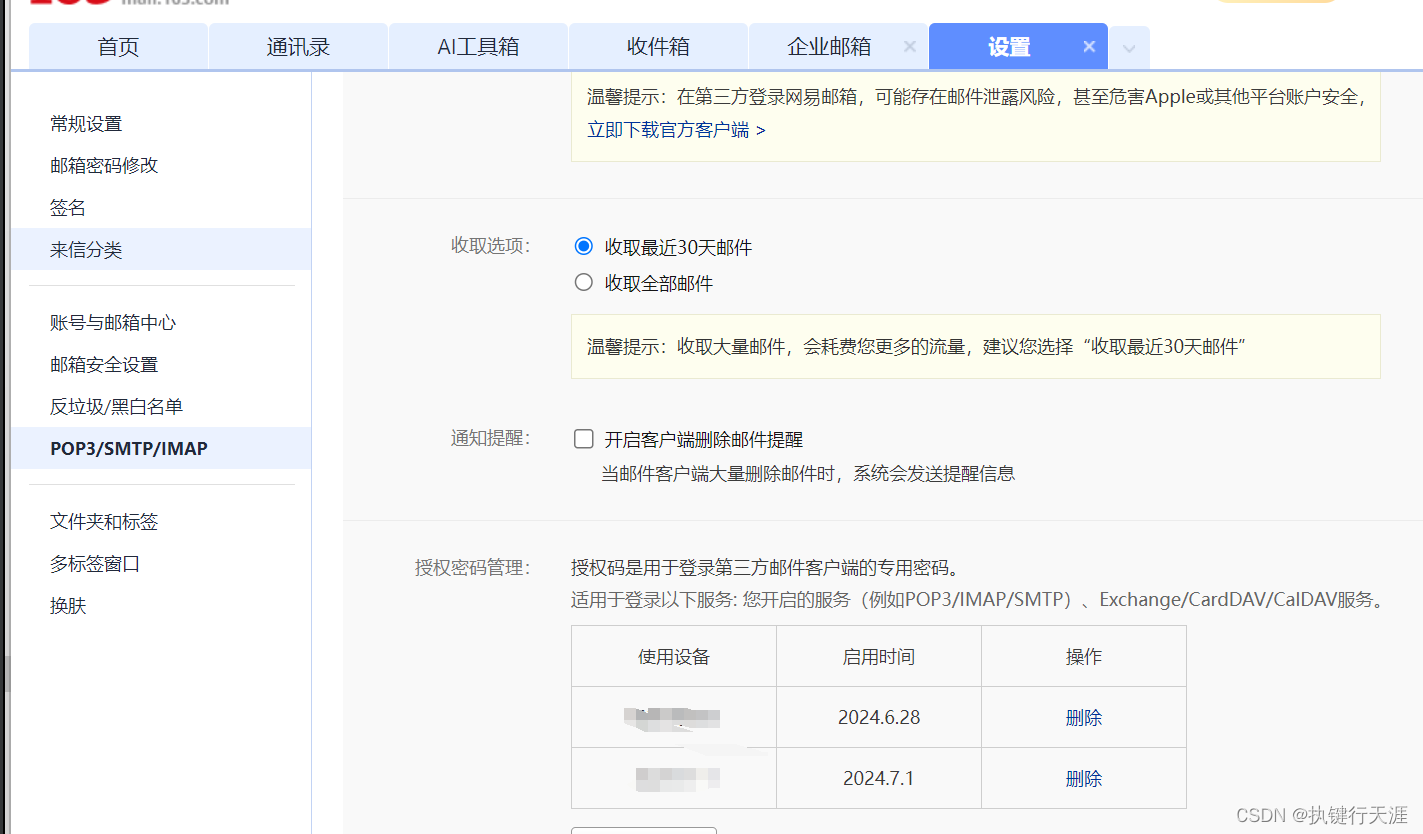The width and height of the screenshot is (1423, 834).
Task: Select POP3/SMTP/IMAP in sidebar
Action: [x=161, y=448]
